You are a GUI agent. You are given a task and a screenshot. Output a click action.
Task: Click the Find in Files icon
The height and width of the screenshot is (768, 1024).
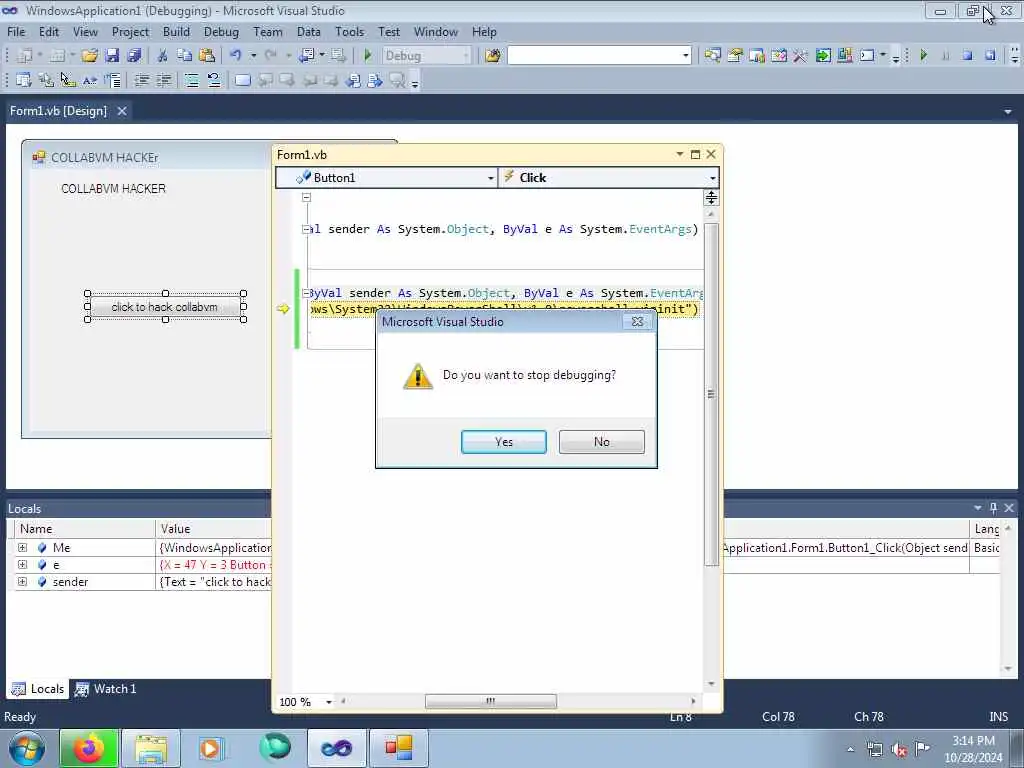(x=493, y=56)
